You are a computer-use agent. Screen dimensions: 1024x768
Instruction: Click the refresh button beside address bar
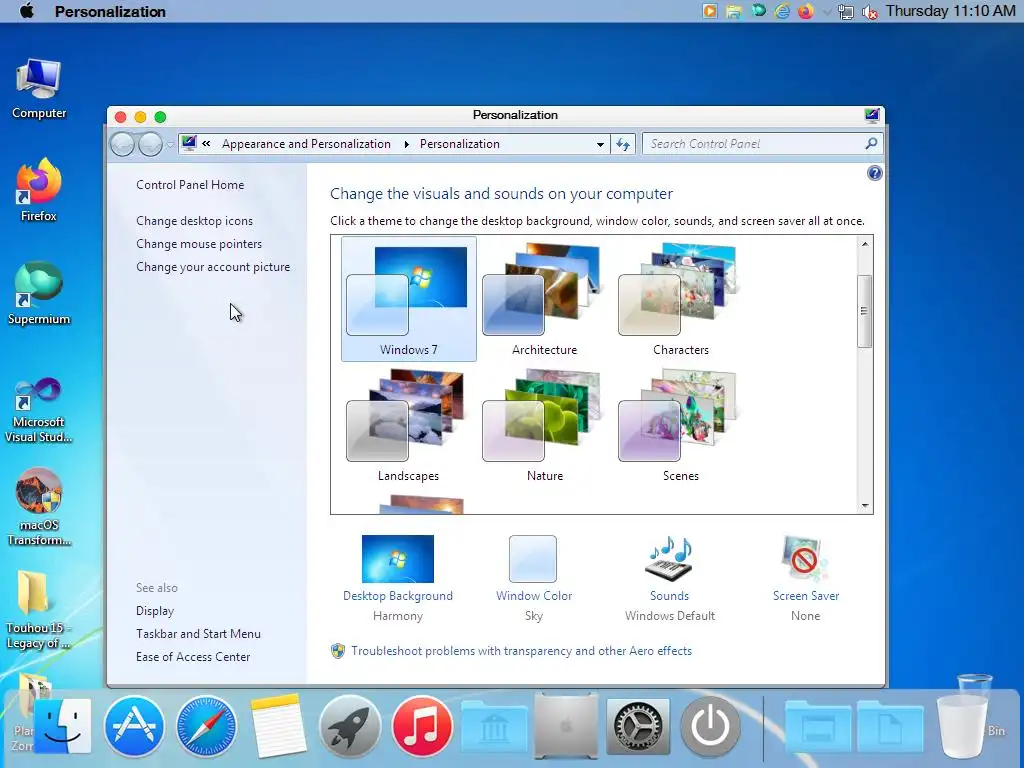(623, 144)
